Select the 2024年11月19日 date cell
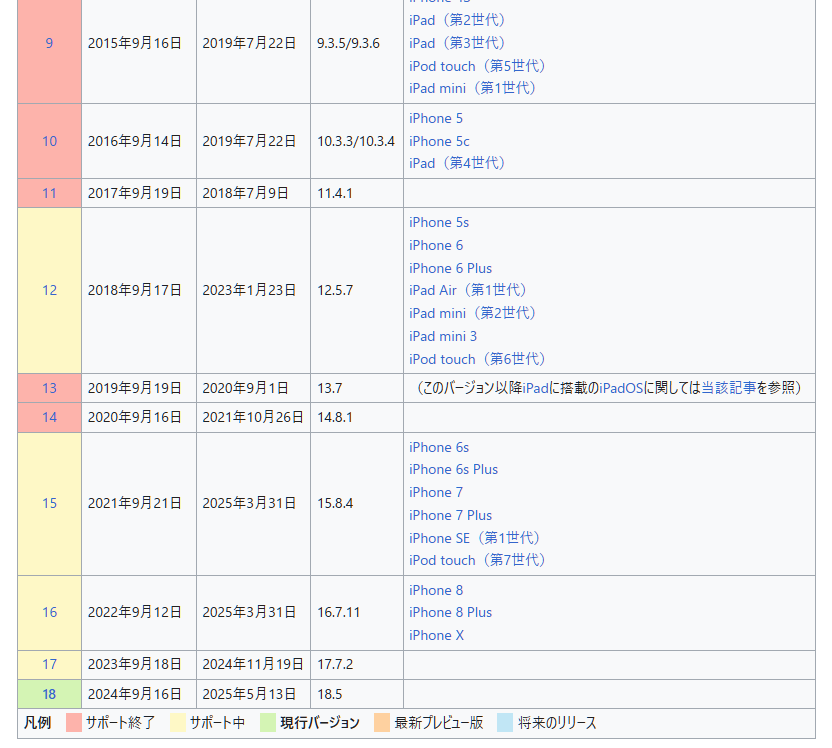832x748 pixels. (253, 665)
